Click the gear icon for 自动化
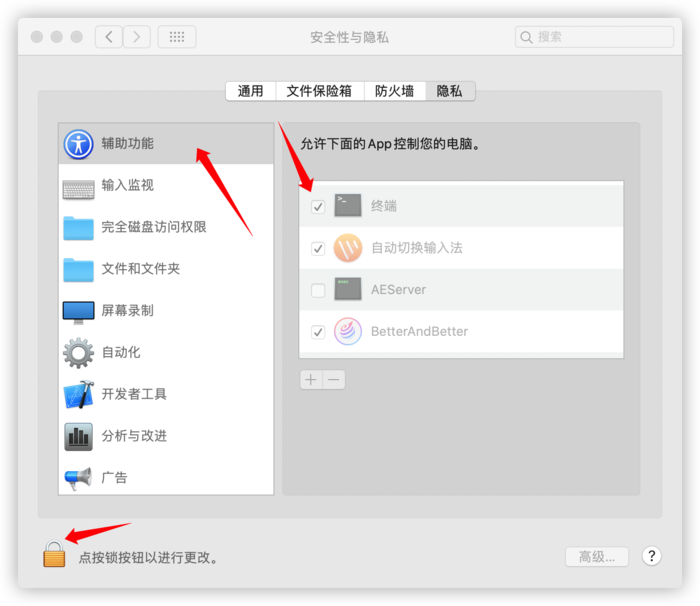The height and width of the screenshot is (606, 700). click(x=79, y=353)
